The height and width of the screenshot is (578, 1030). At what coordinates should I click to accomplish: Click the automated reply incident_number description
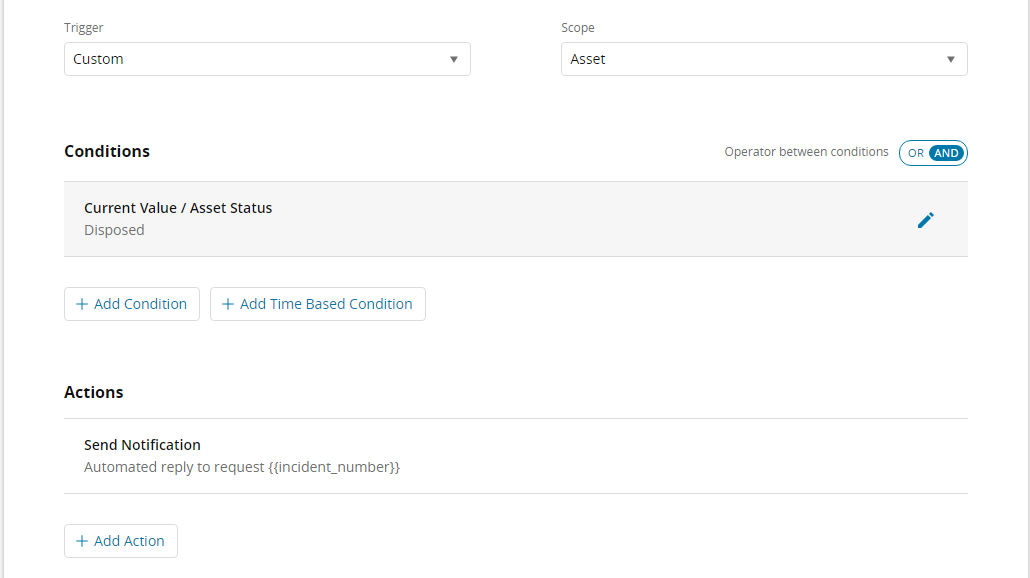click(x=242, y=467)
